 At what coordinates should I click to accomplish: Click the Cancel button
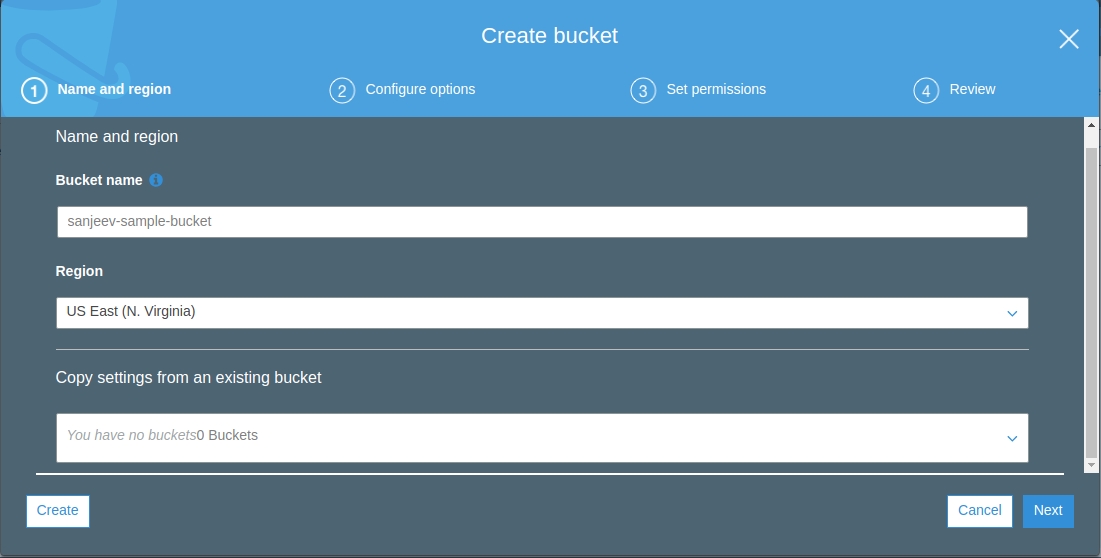pyautogui.click(x=979, y=511)
